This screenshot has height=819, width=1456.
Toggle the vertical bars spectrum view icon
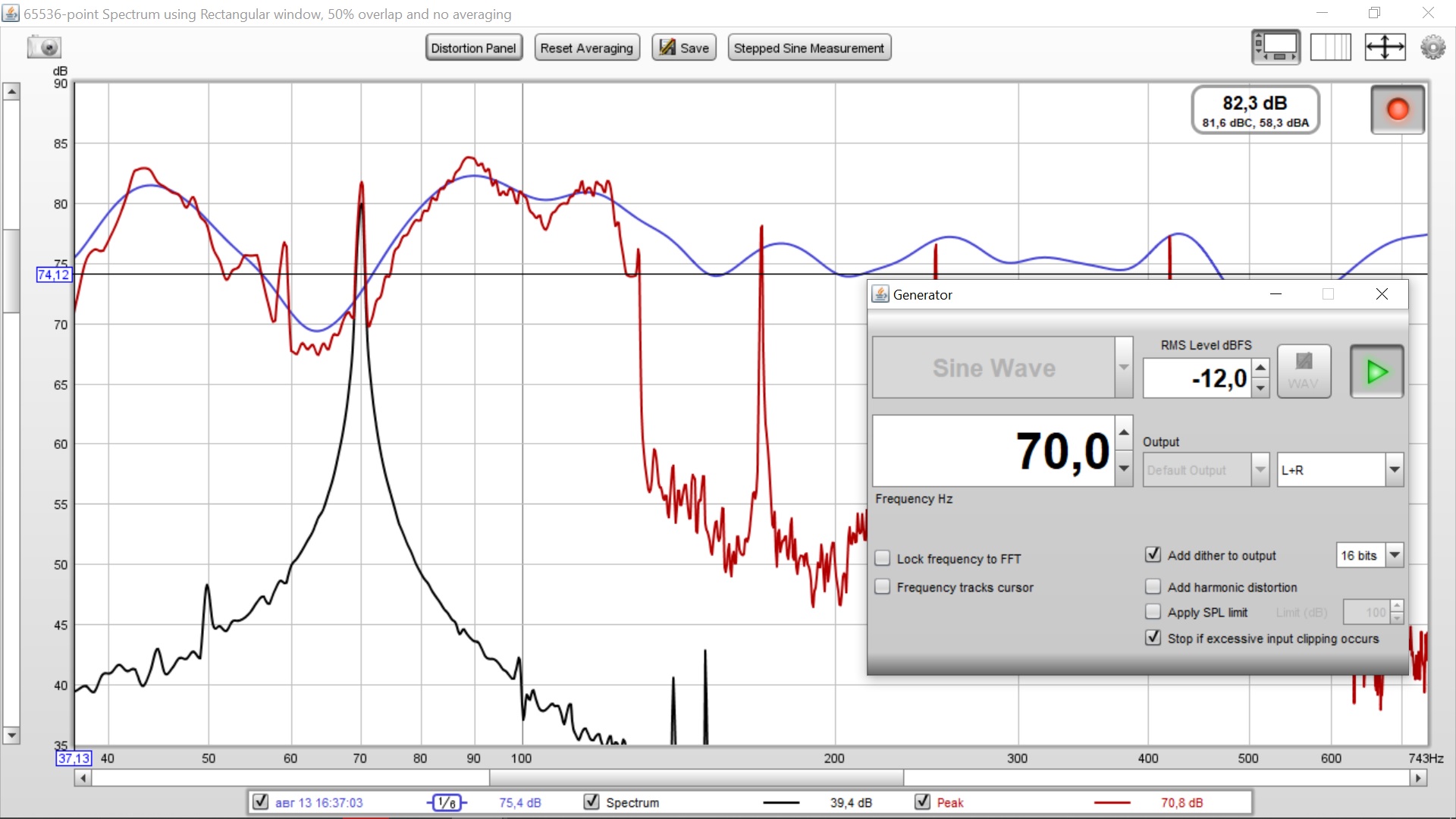pos(1330,48)
